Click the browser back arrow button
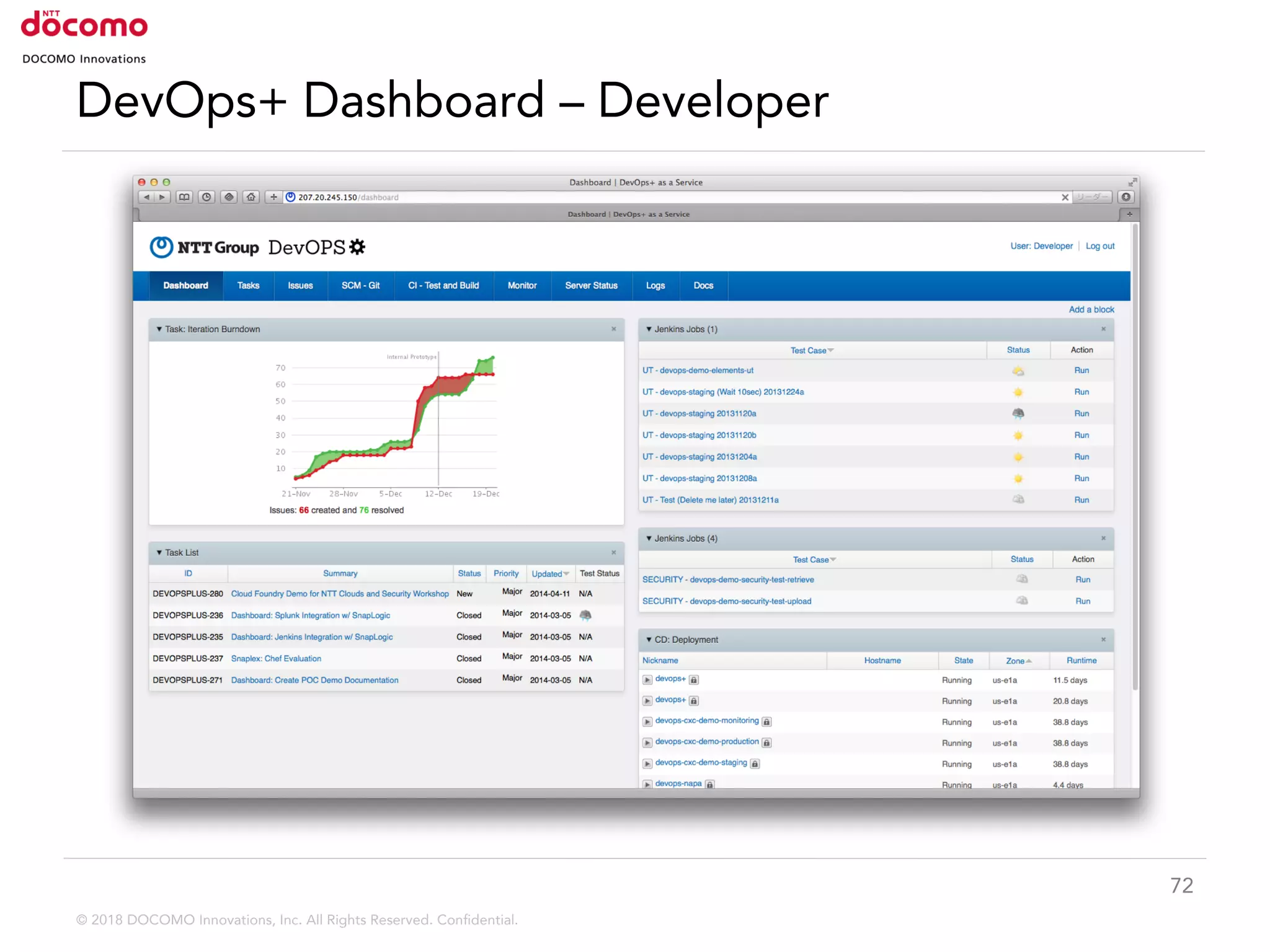This screenshot has width=1270, height=952. click(x=147, y=197)
